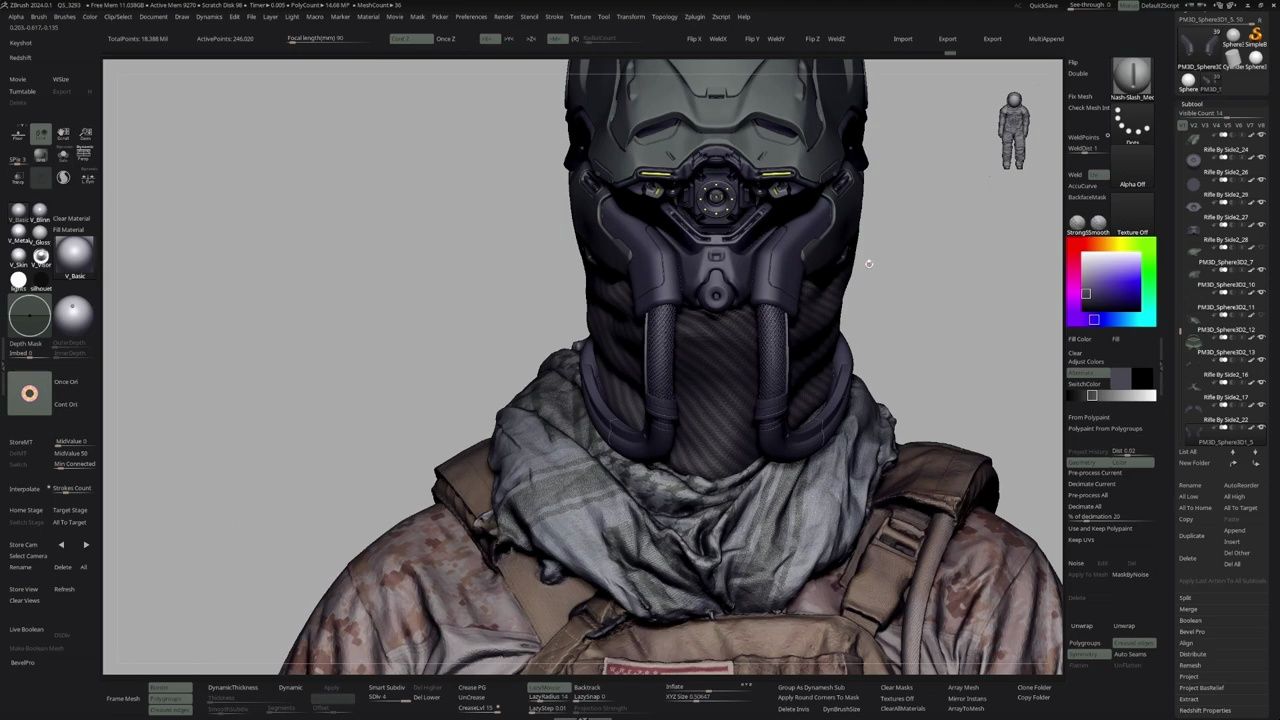Expand the Subtool palette header
Image resolution: width=1280 pixels, height=720 pixels.
point(1192,104)
